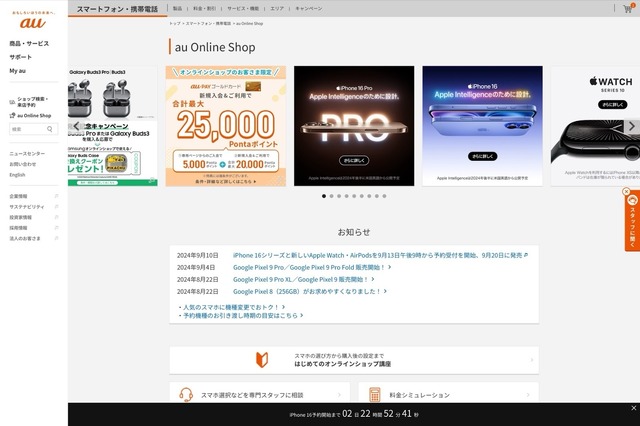Click the calculator icon for 料金シミュレーション

pos(375,395)
